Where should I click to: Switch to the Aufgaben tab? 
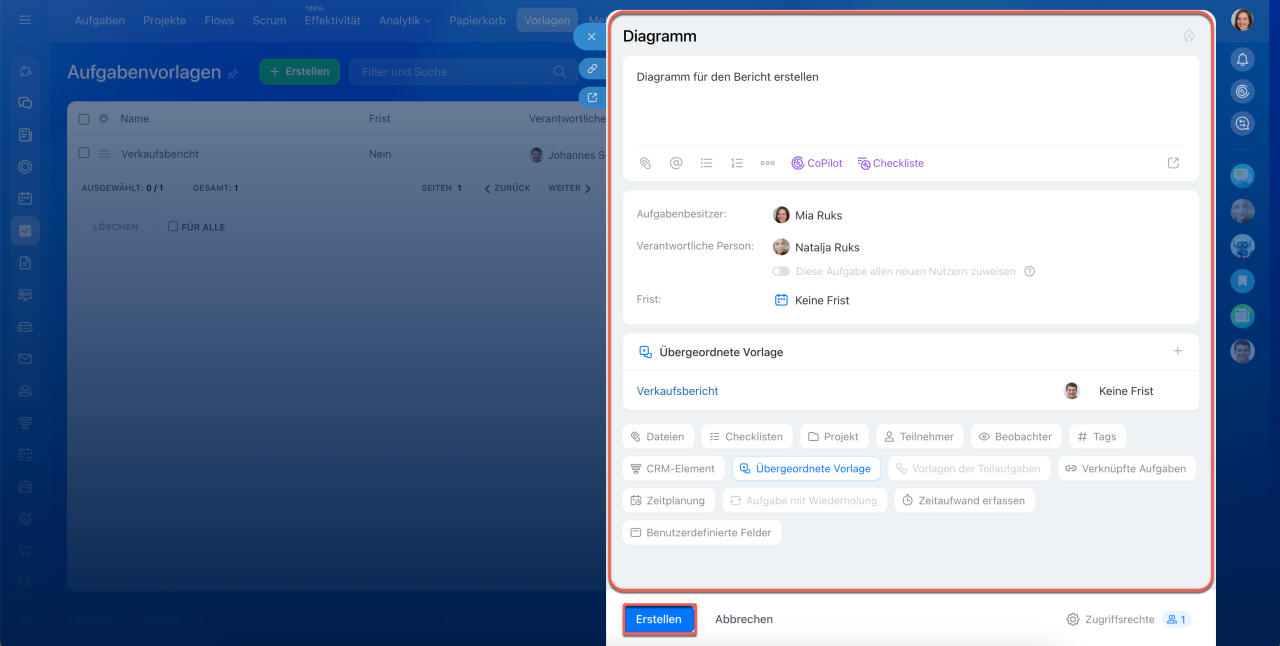100,20
